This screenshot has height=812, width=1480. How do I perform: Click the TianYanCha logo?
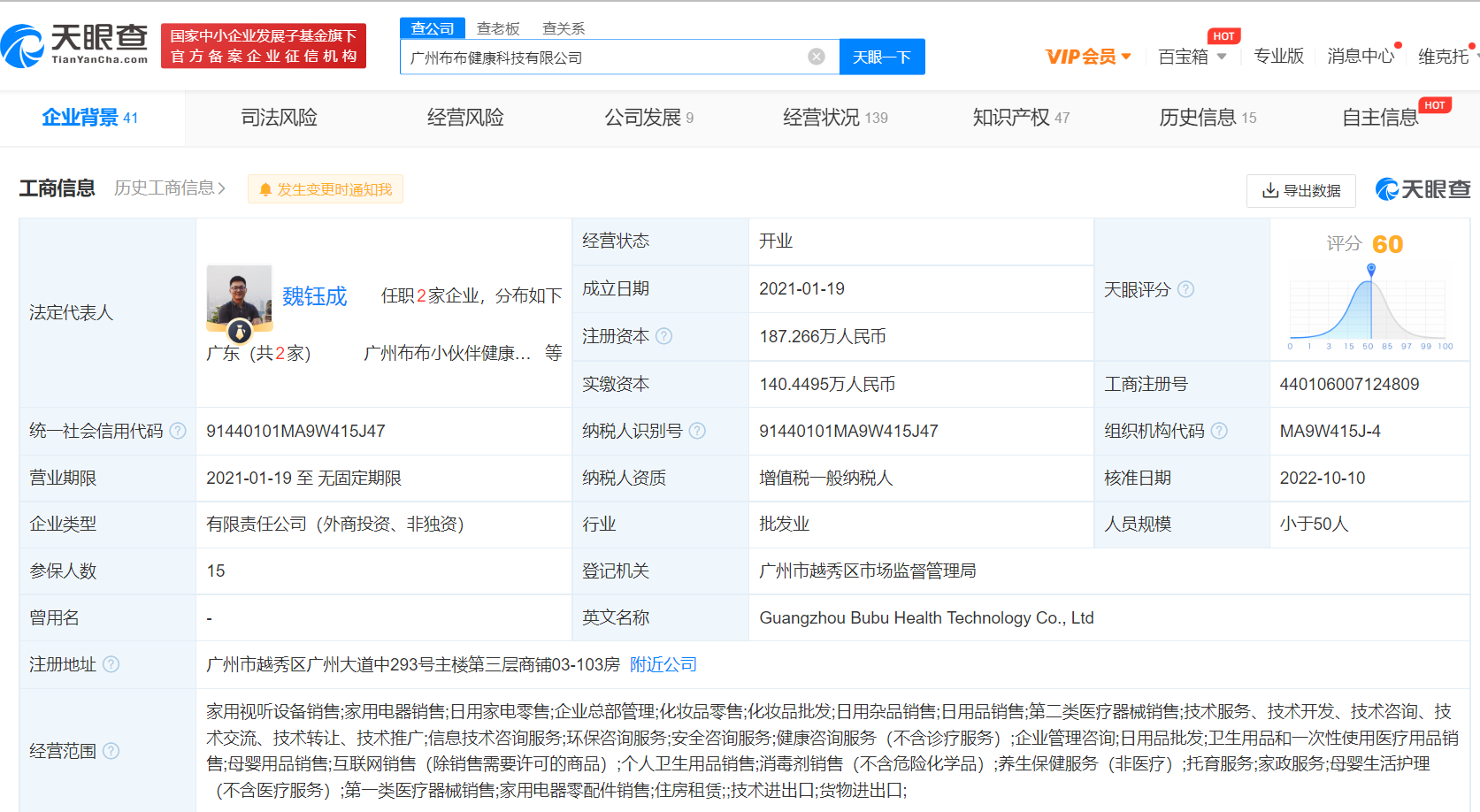(75, 46)
